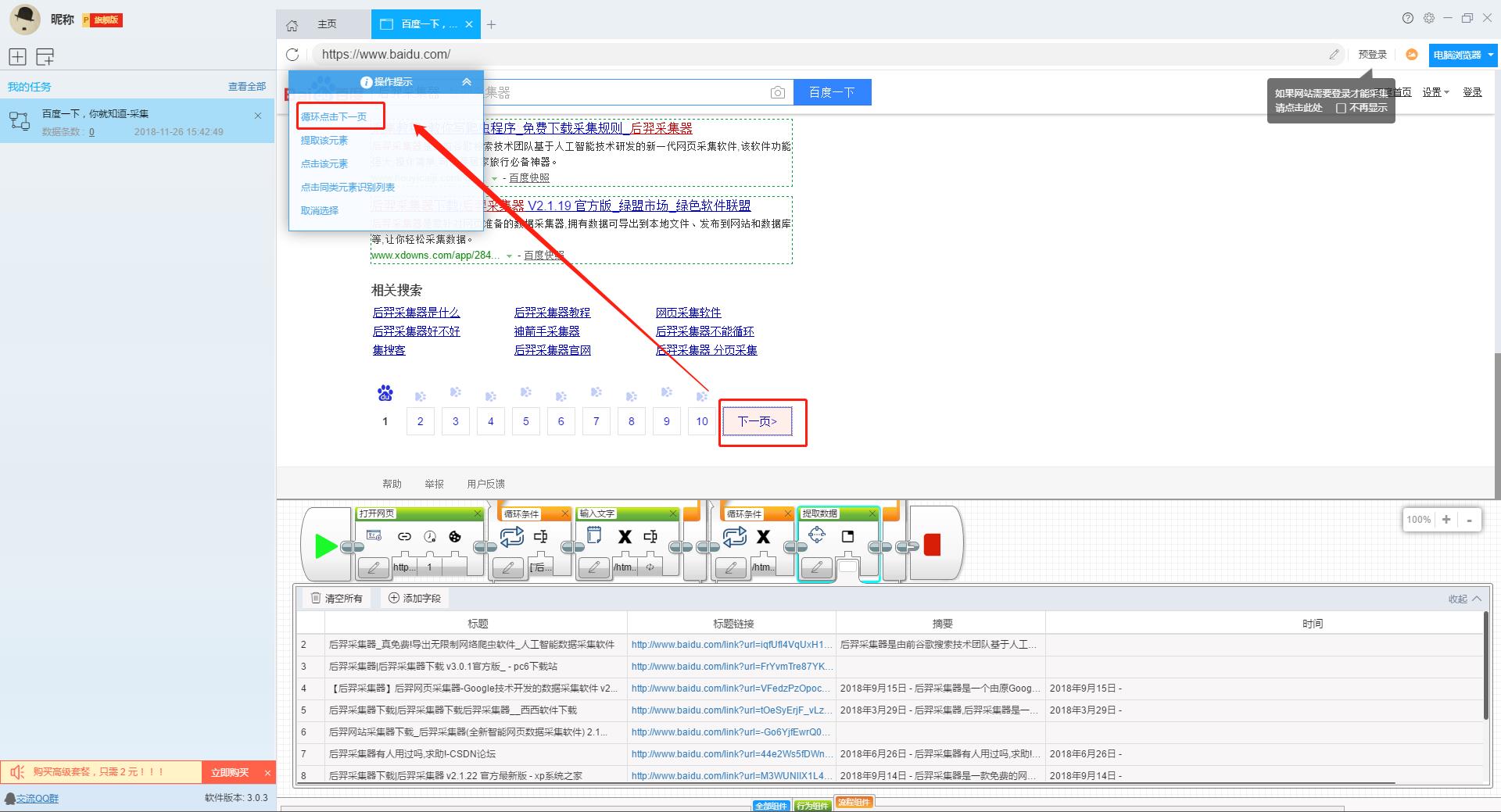The height and width of the screenshot is (812, 1501).
Task: Reload the page with the refresh icon
Action: (292, 54)
